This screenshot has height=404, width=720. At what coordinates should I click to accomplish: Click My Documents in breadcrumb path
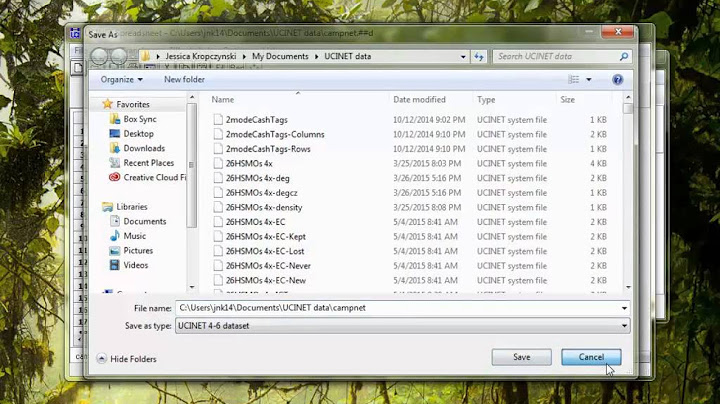(280, 56)
